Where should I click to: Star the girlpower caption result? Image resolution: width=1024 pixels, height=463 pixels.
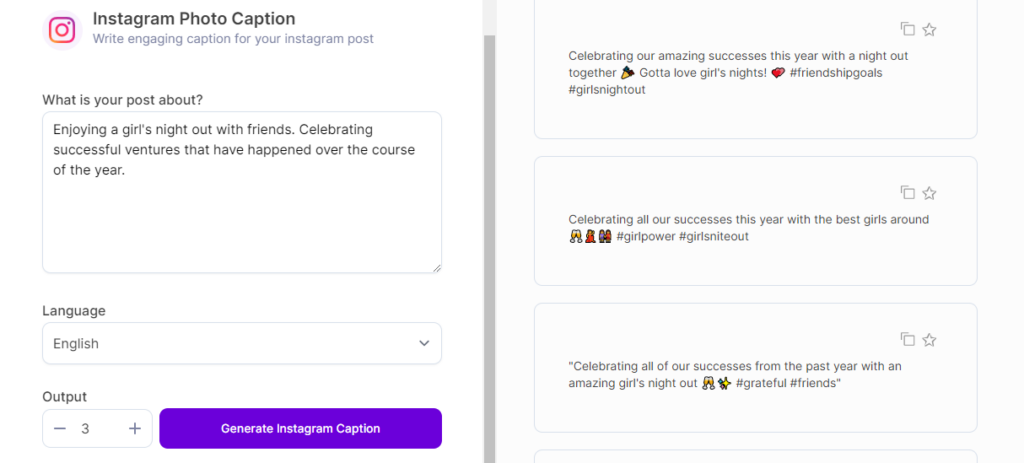tap(929, 192)
